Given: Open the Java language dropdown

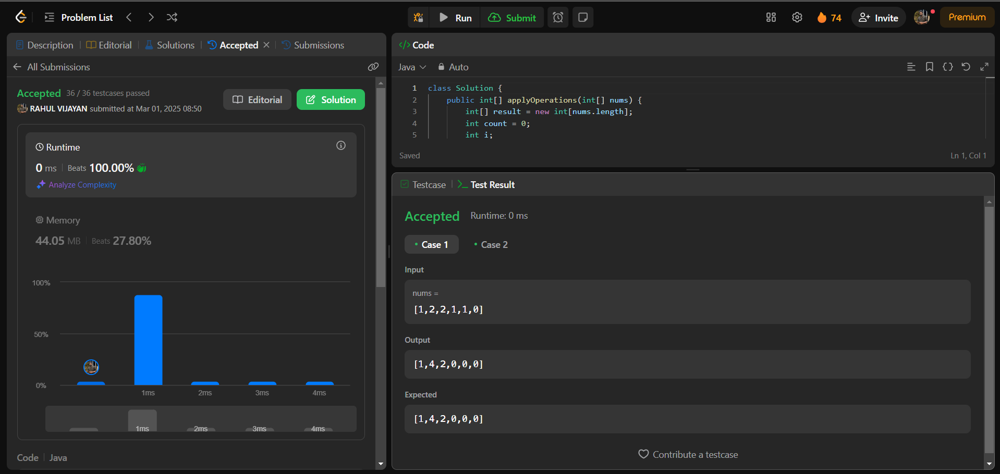Looking at the screenshot, I should click(x=412, y=67).
